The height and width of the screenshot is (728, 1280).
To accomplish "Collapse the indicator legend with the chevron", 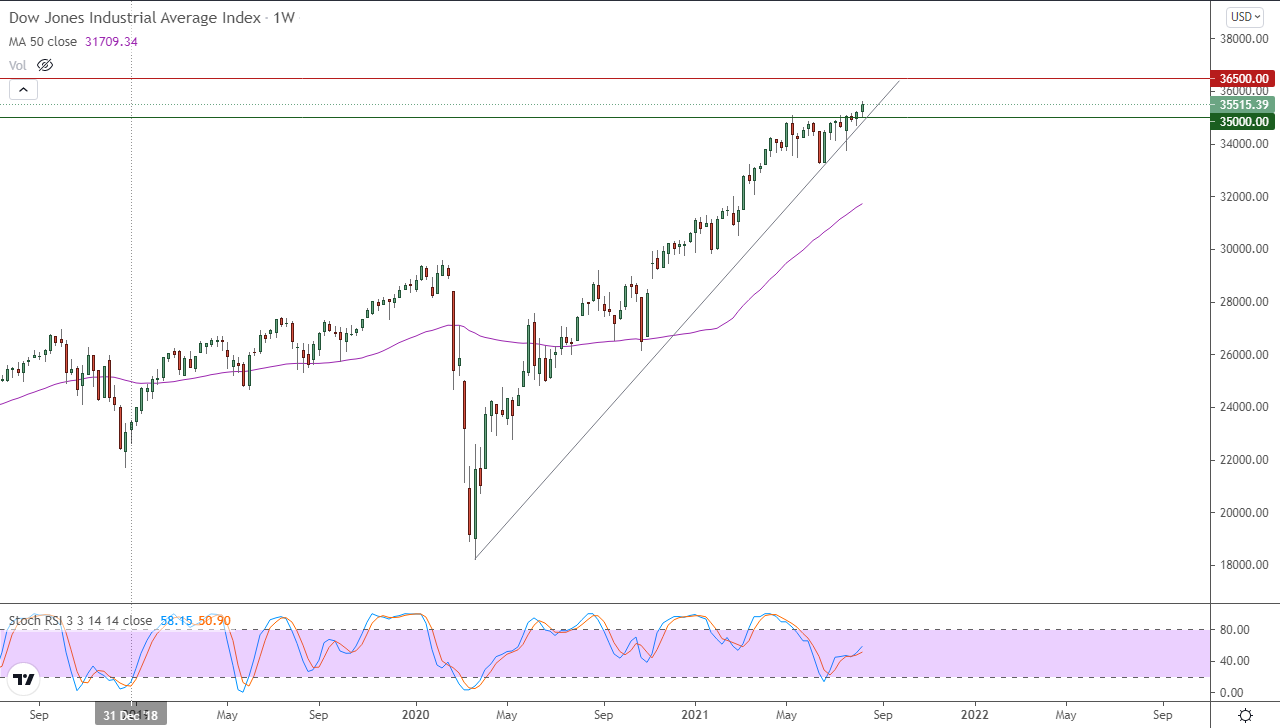I will 24,90.
